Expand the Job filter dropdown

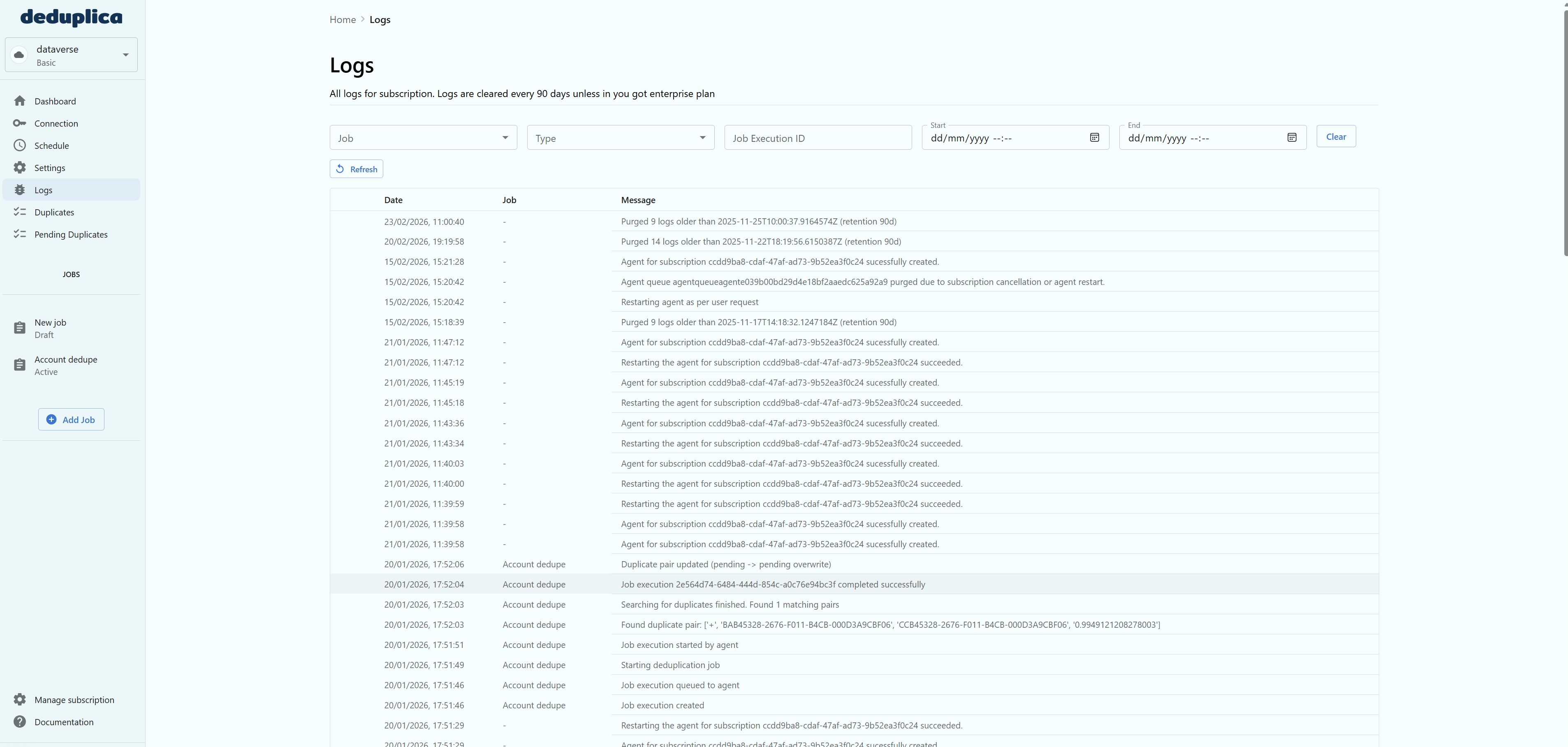505,137
